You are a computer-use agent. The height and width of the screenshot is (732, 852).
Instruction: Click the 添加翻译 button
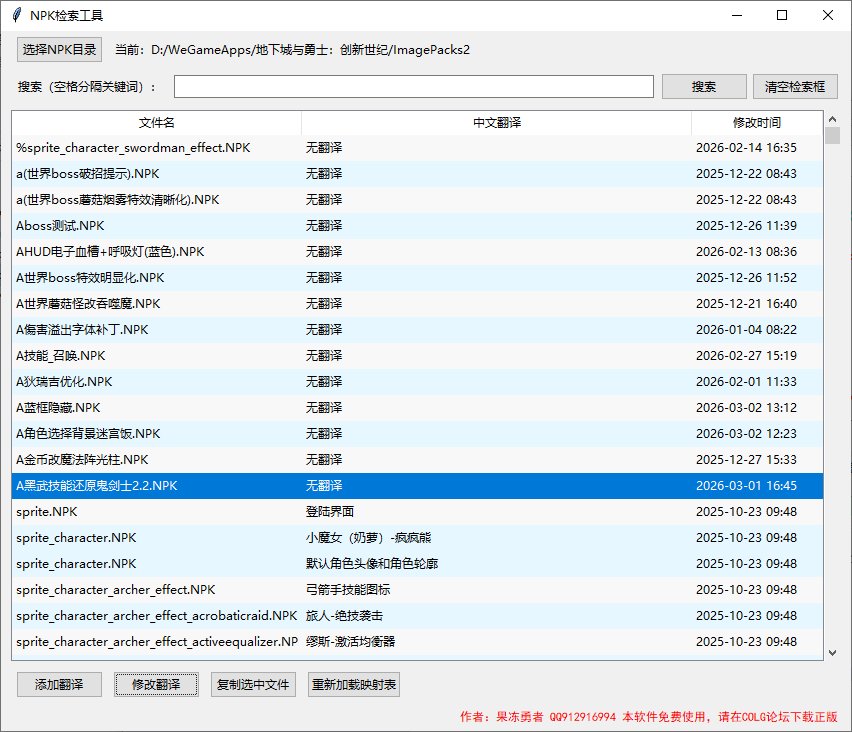(59, 684)
